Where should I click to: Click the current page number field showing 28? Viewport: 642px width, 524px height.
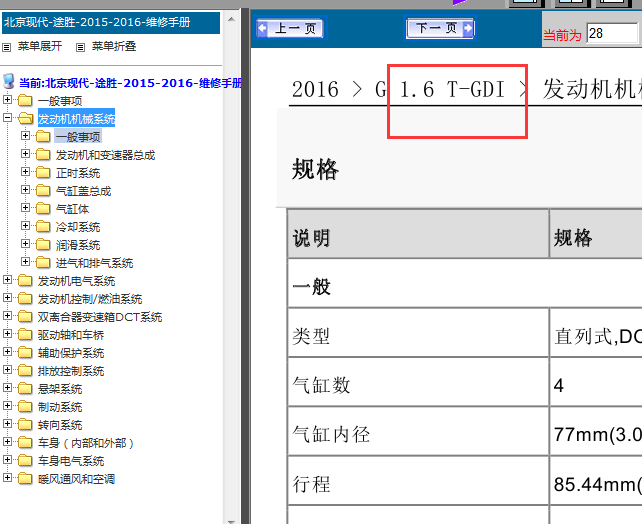[612, 33]
